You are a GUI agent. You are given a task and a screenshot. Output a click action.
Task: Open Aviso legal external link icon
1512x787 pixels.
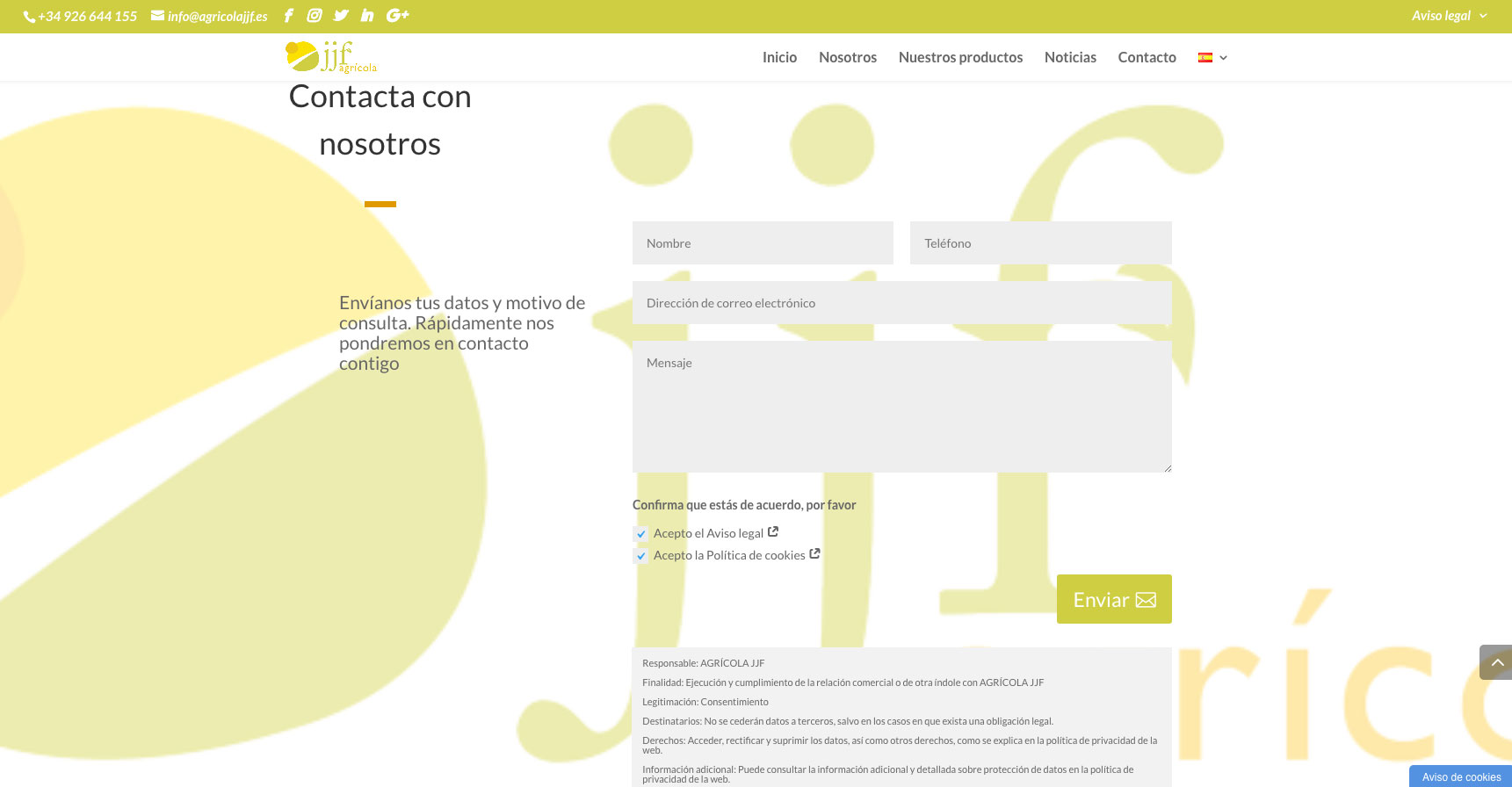click(x=773, y=532)
